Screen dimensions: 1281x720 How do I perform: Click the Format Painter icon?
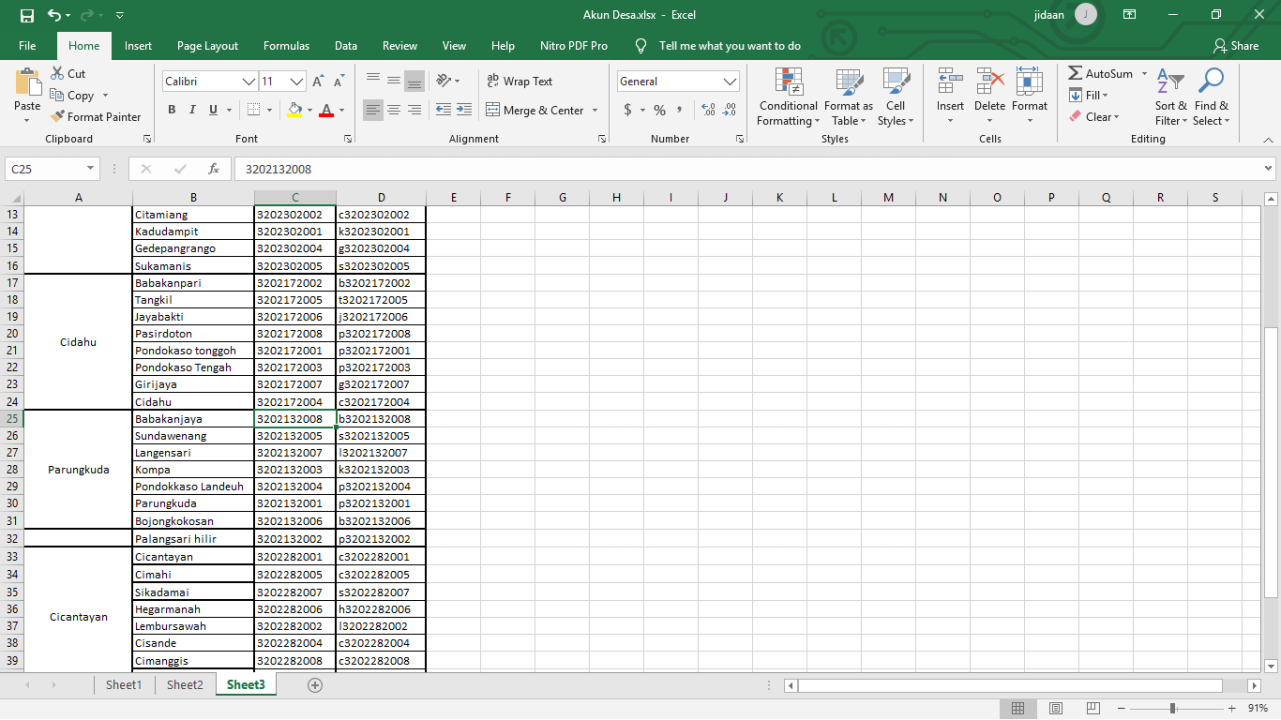tap(58, 117)
